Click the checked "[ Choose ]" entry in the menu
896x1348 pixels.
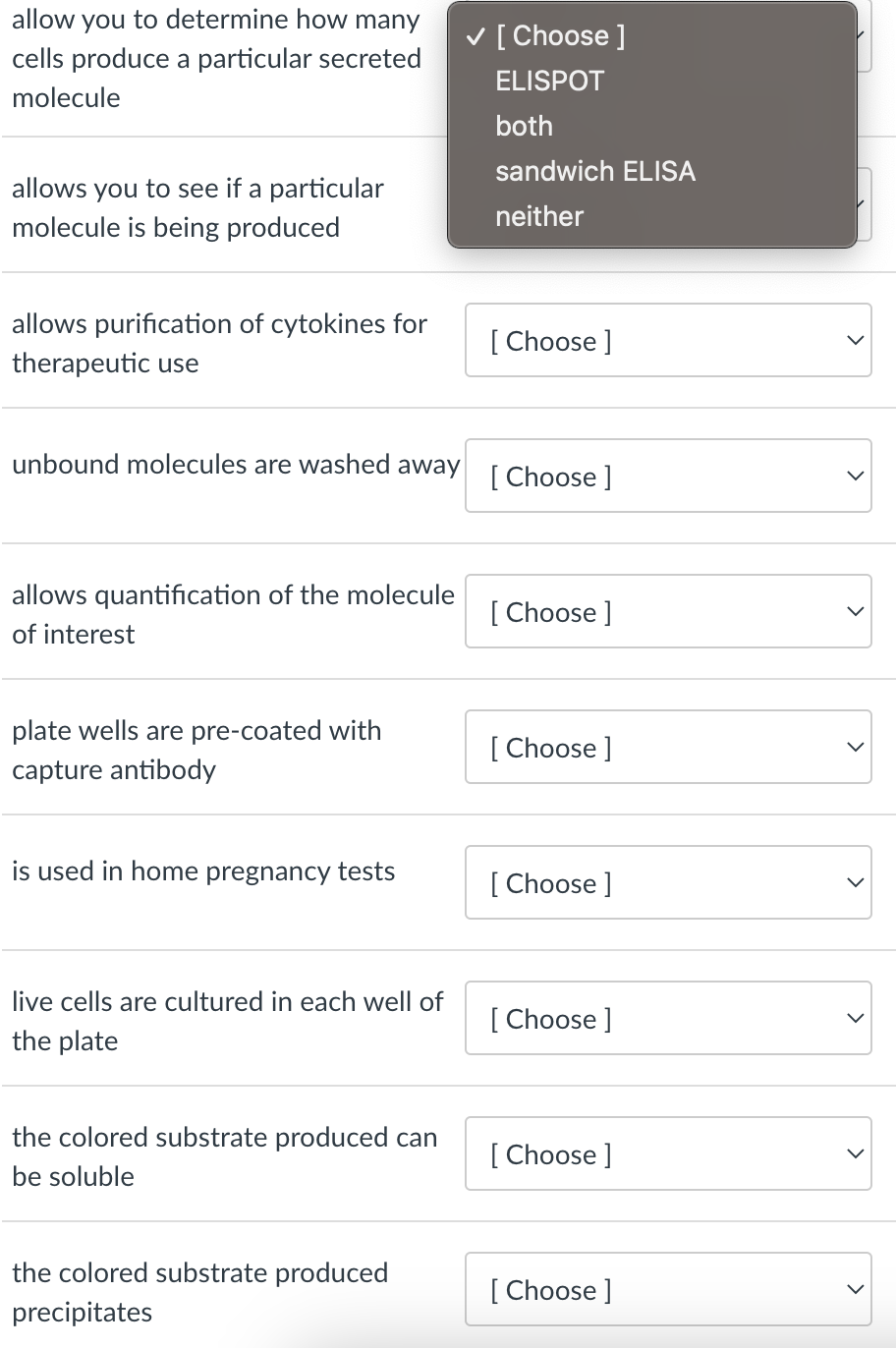pyautogui.click(x=559, y=35)
